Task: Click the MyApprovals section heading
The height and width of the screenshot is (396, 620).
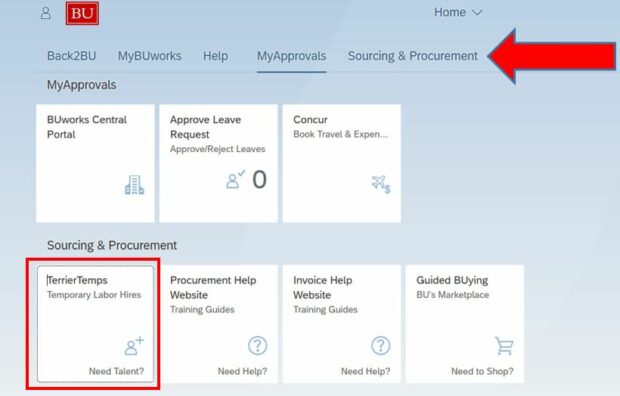Action: pos(81,85)
